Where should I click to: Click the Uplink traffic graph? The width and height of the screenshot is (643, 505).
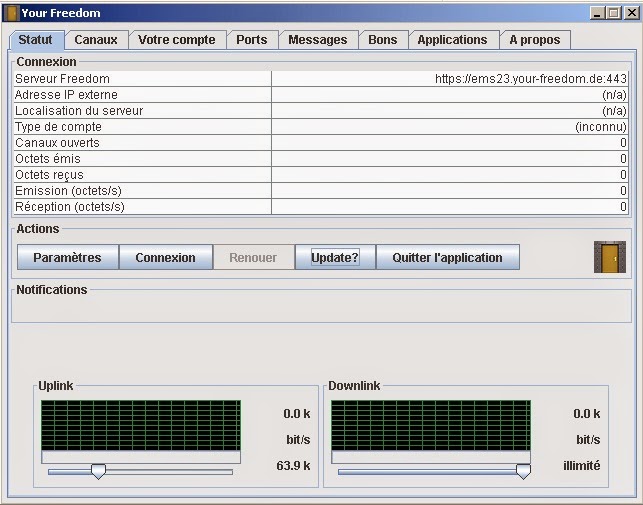[141, 426]
